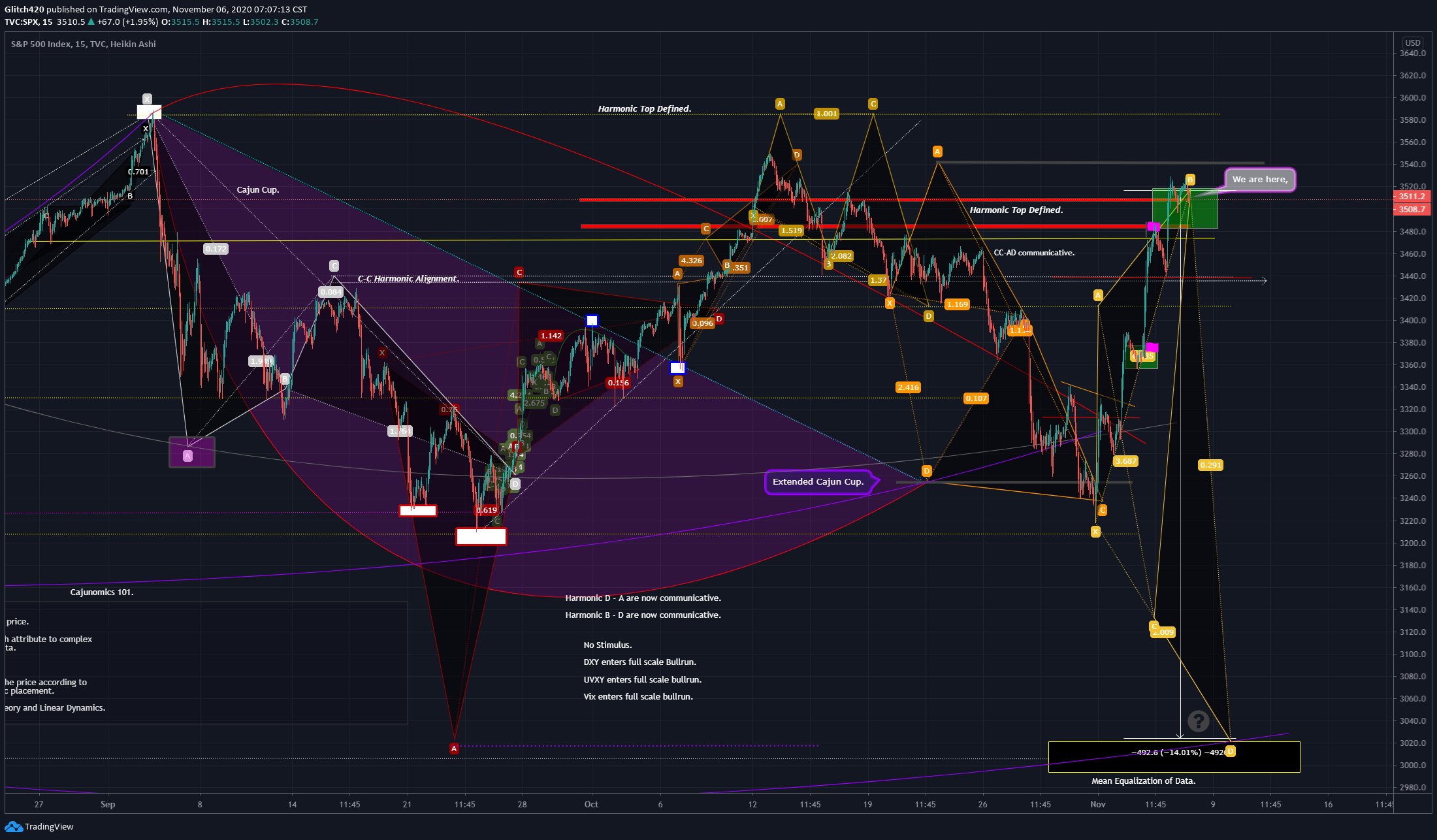This screenshot has width=1437, height=840.
Task: Select the yellow D marker at the projection bottom
Action: [x=1230, y=751]
